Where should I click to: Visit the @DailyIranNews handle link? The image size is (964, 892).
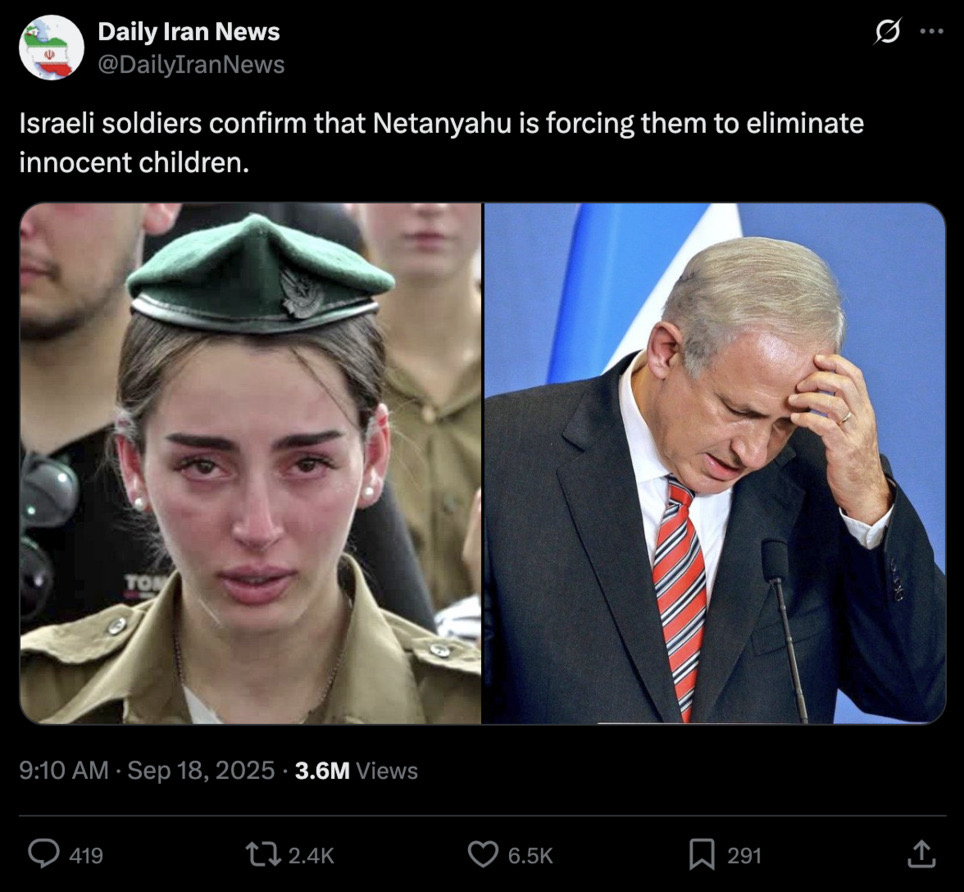point(191,65)
